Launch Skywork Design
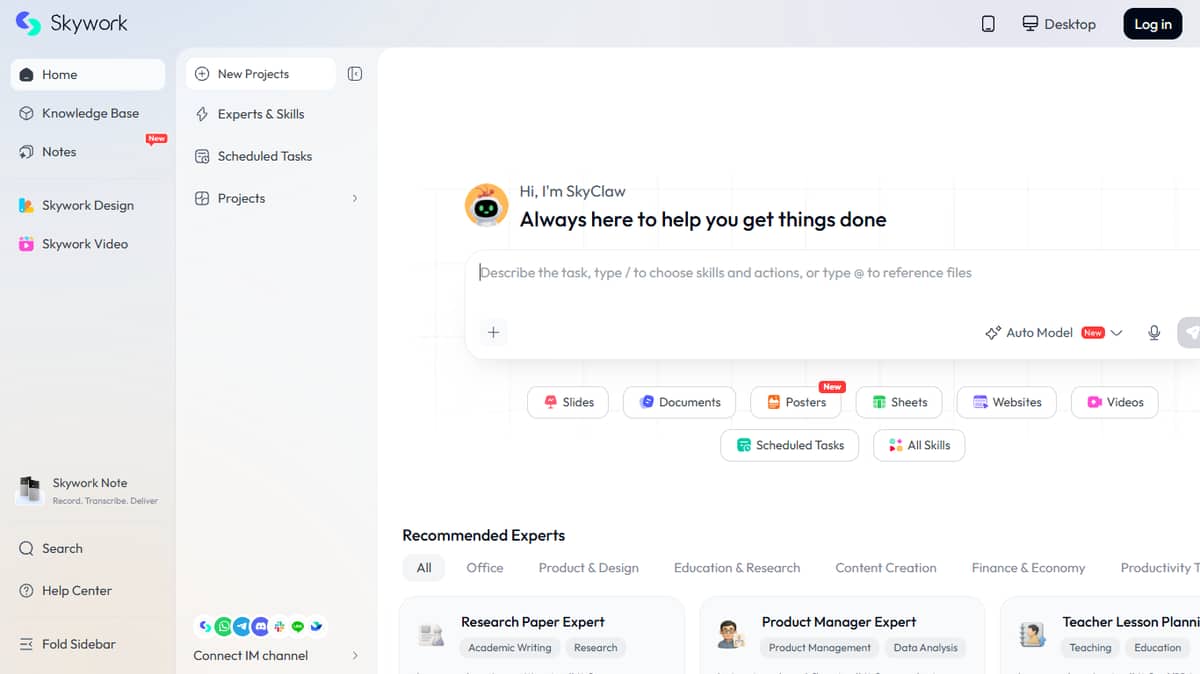This screenshot has height=674, width=1200. (x=88, y=205)
